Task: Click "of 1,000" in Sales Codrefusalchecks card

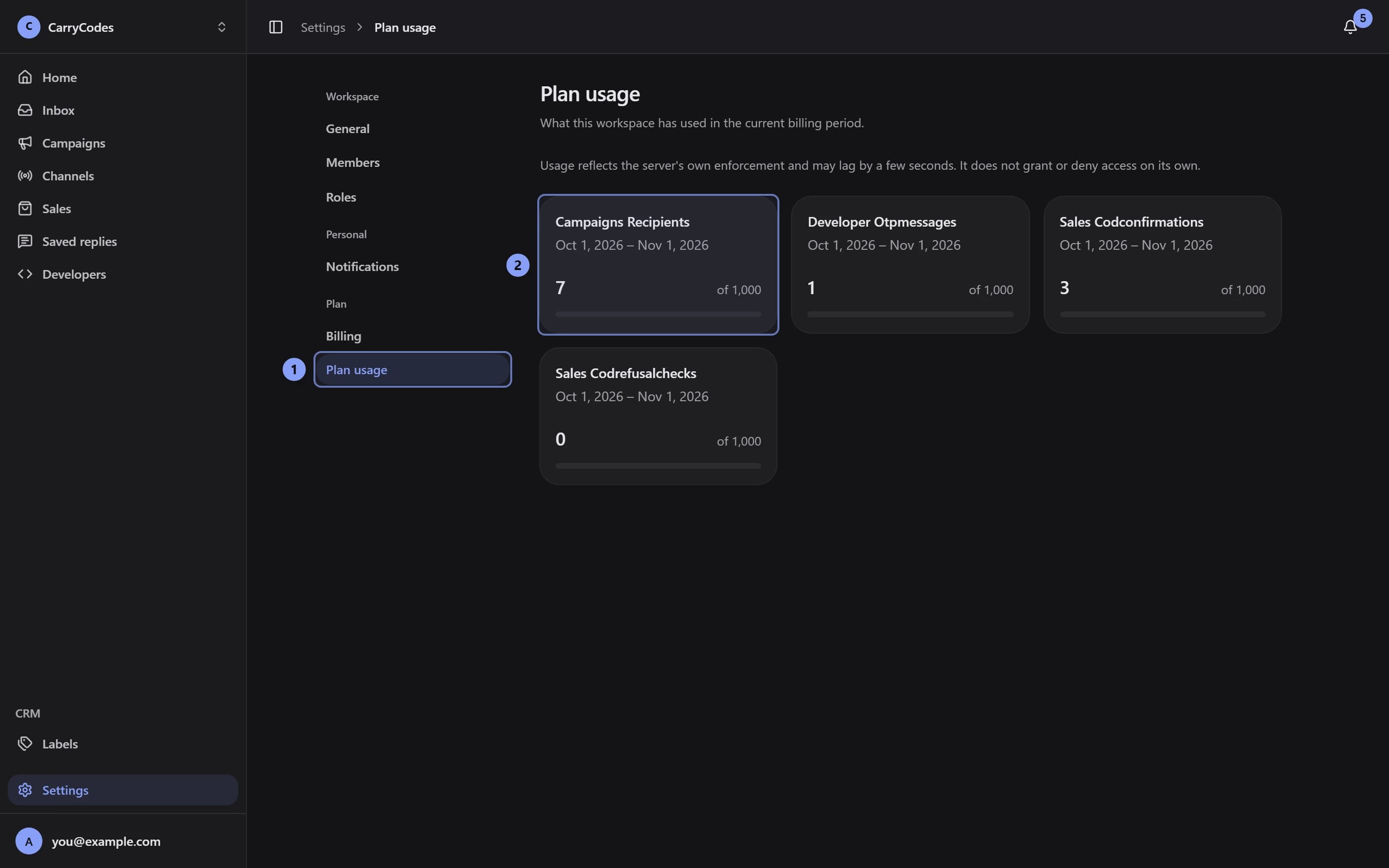Action: coord(739,441)
